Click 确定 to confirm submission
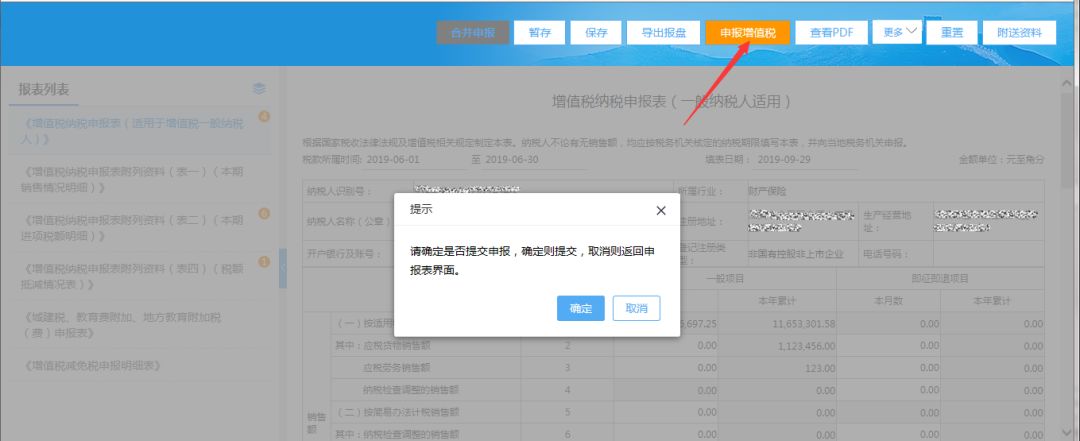The width and height of the screenshot is (1080, 441). 580,309
